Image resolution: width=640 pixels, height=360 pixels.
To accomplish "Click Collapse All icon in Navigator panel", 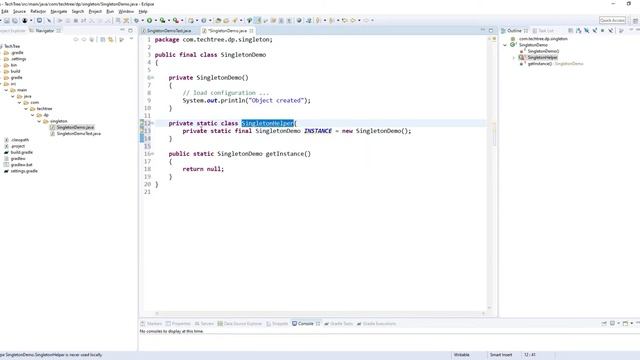I will click(x=102, y=40).
